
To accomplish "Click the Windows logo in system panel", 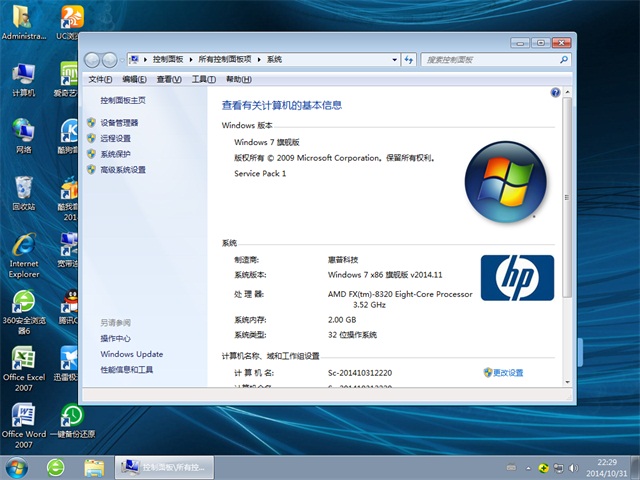I will 505,182.
